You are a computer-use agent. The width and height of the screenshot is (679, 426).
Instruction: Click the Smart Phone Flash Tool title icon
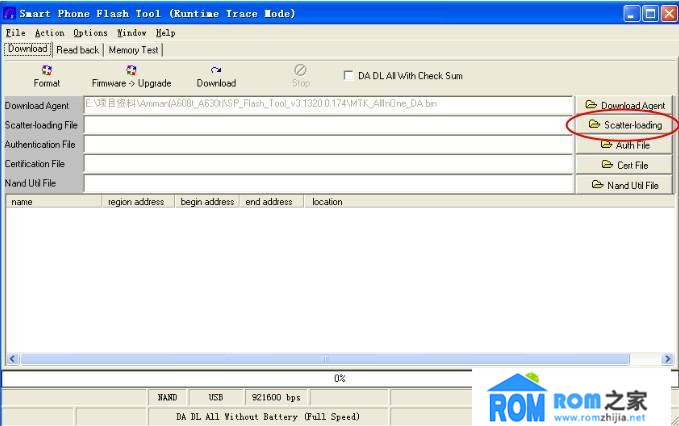click(11, 14)
